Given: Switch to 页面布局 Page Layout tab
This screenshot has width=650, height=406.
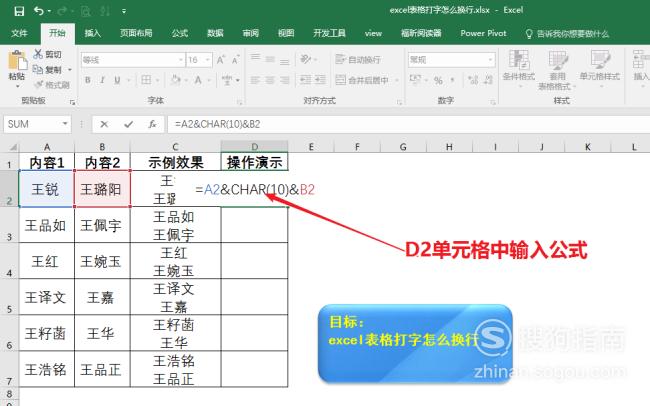Looking at the screenshot, I should click(x=136, y=33).
